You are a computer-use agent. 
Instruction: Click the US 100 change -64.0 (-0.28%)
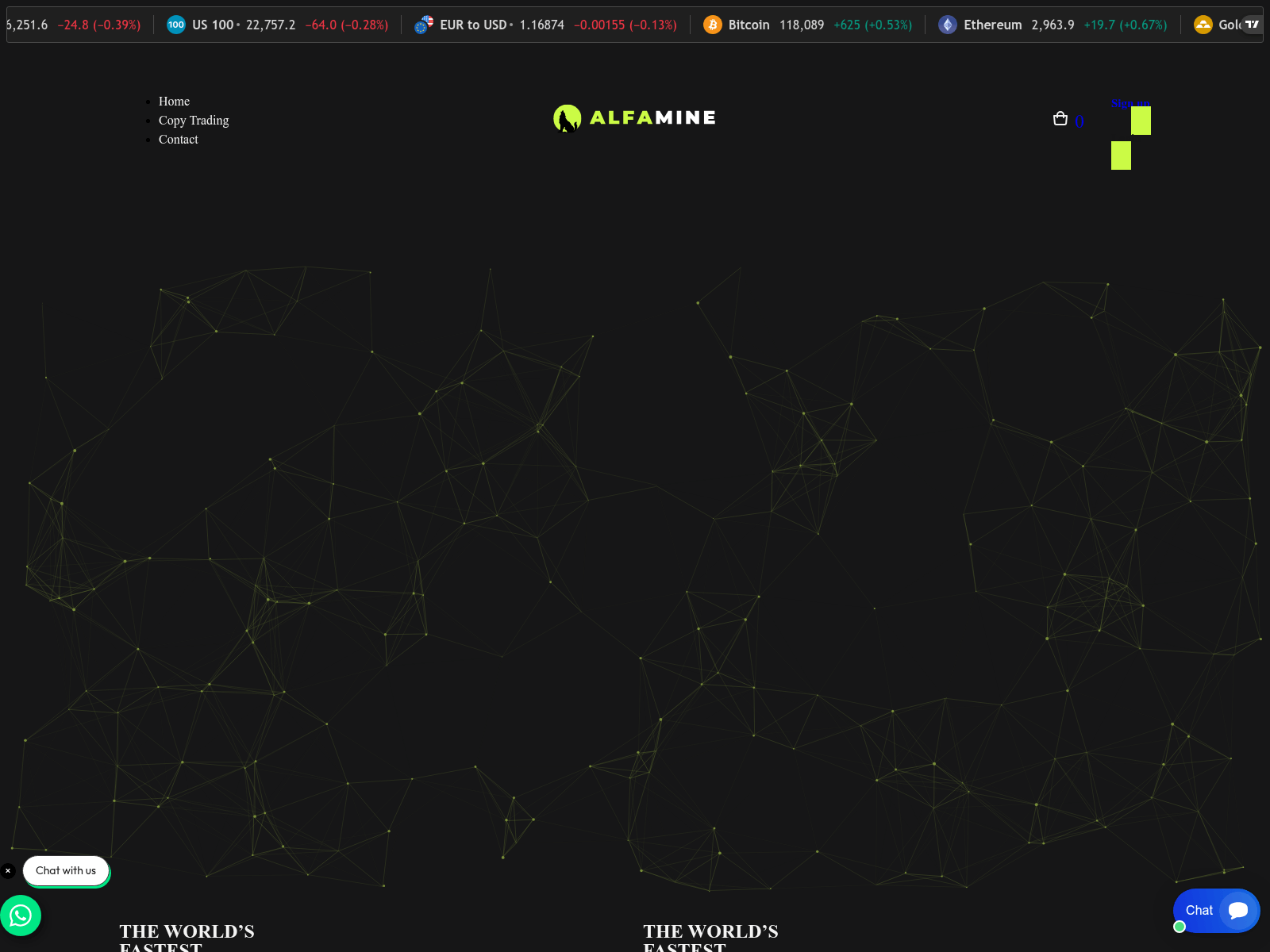[347, 25]
